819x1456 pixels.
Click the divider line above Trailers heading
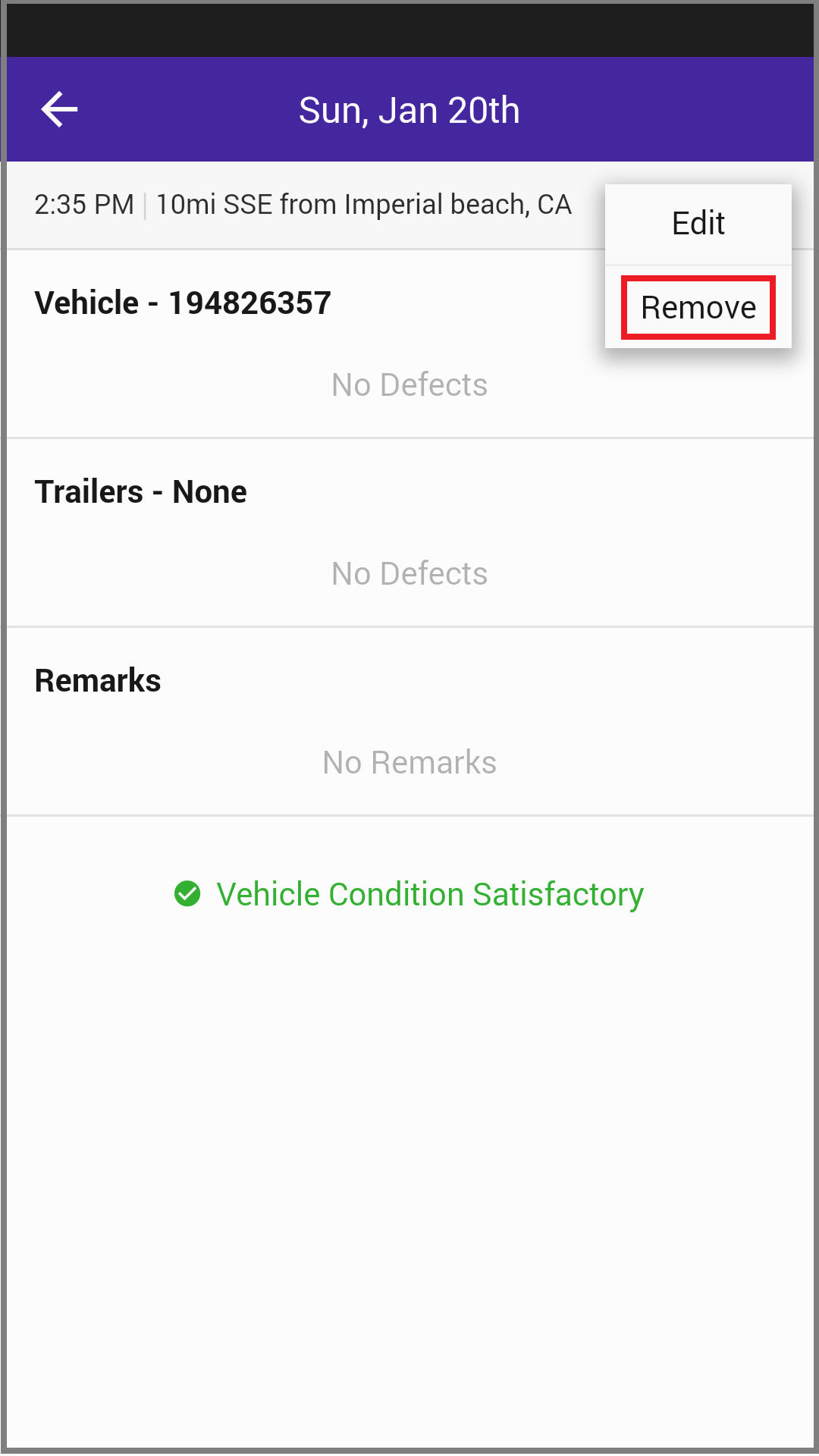click(x=409, y=438)
